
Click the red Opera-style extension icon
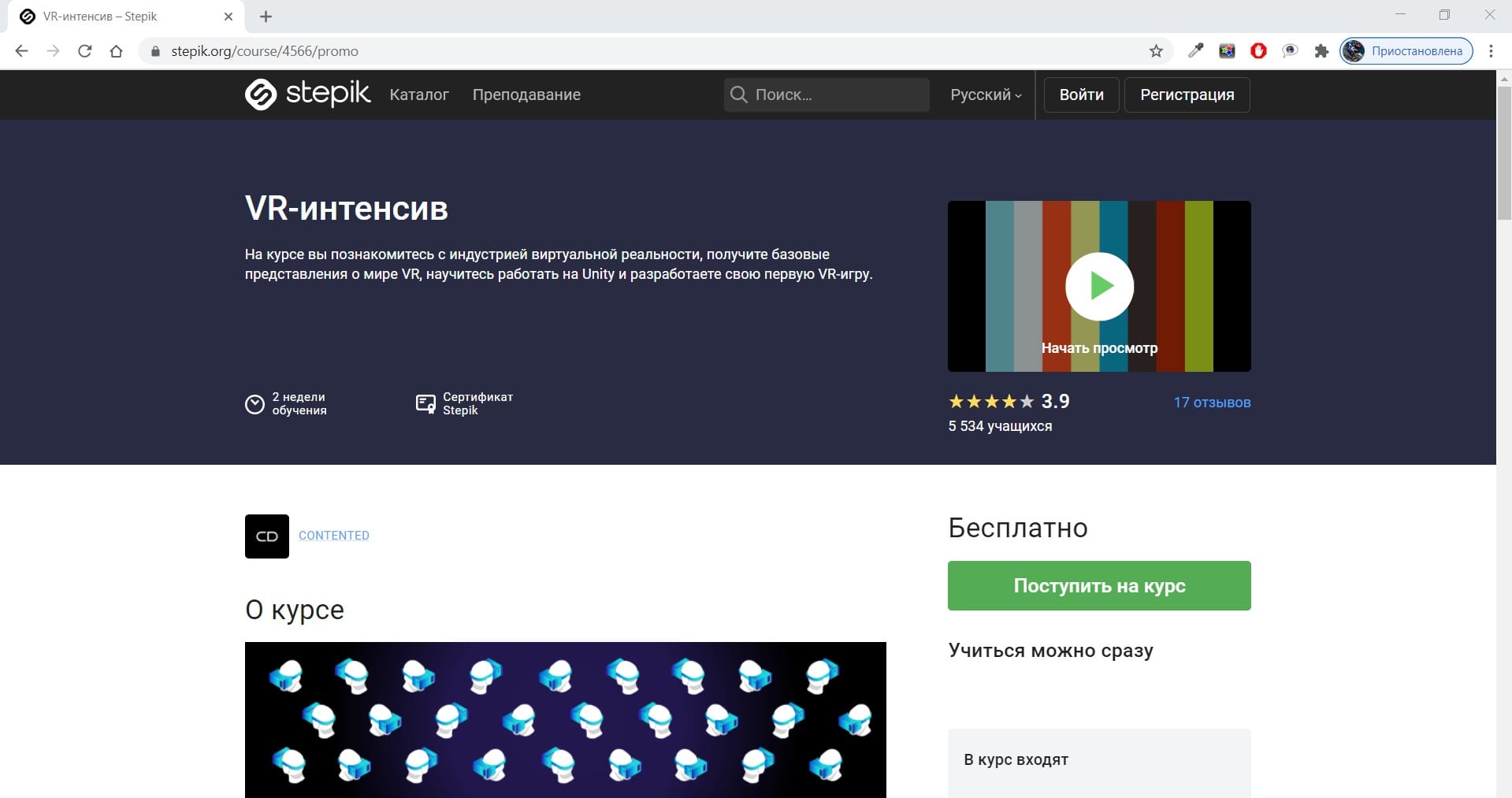[x=1259, y=51]
